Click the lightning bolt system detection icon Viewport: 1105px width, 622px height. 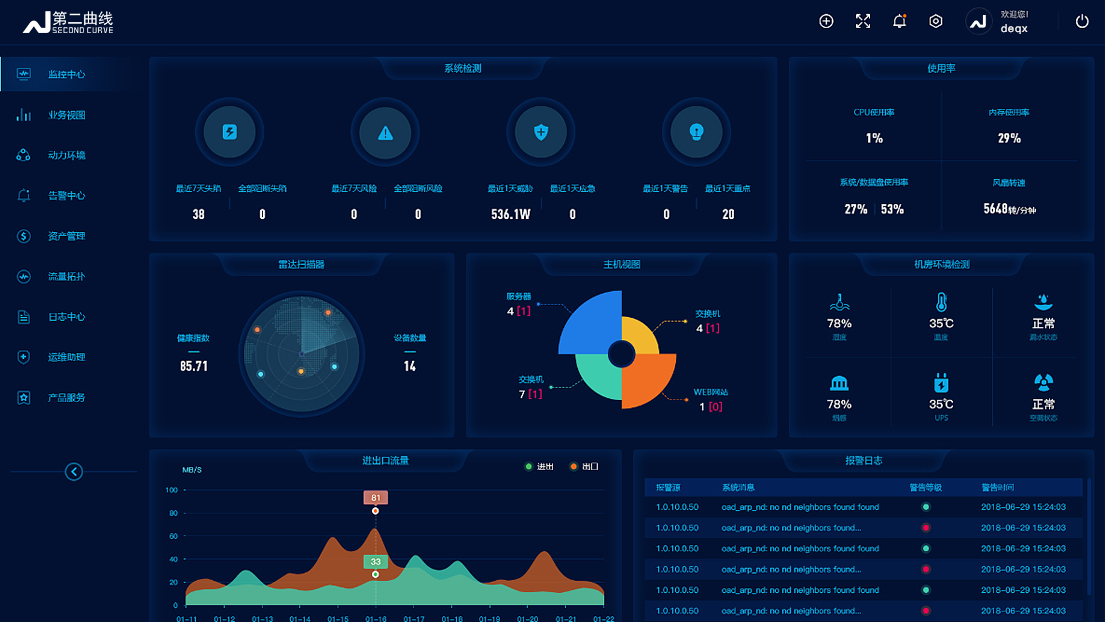point(230,132)
